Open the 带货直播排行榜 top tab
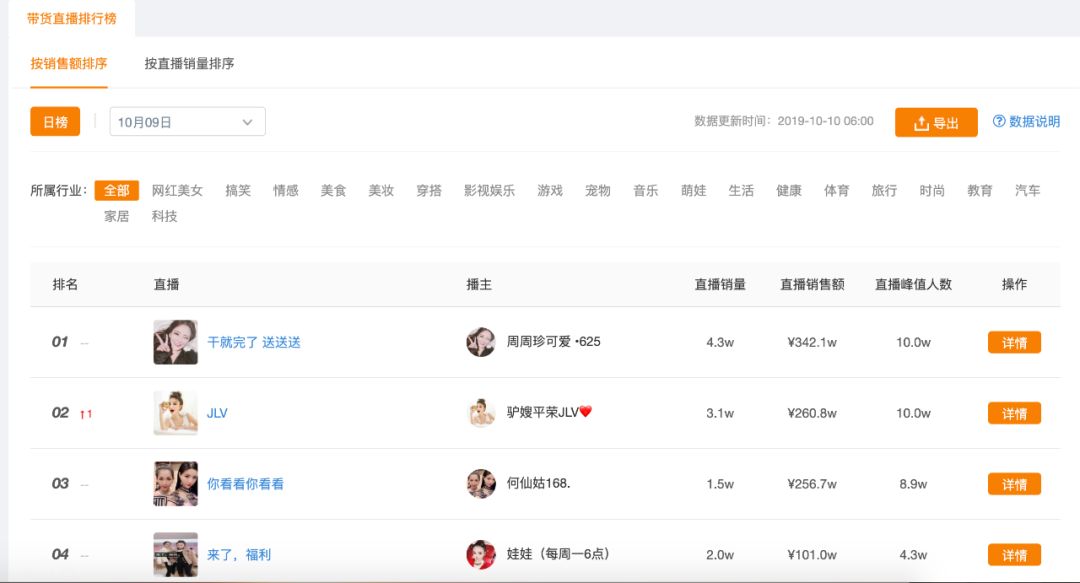 (x=72, y=19)
